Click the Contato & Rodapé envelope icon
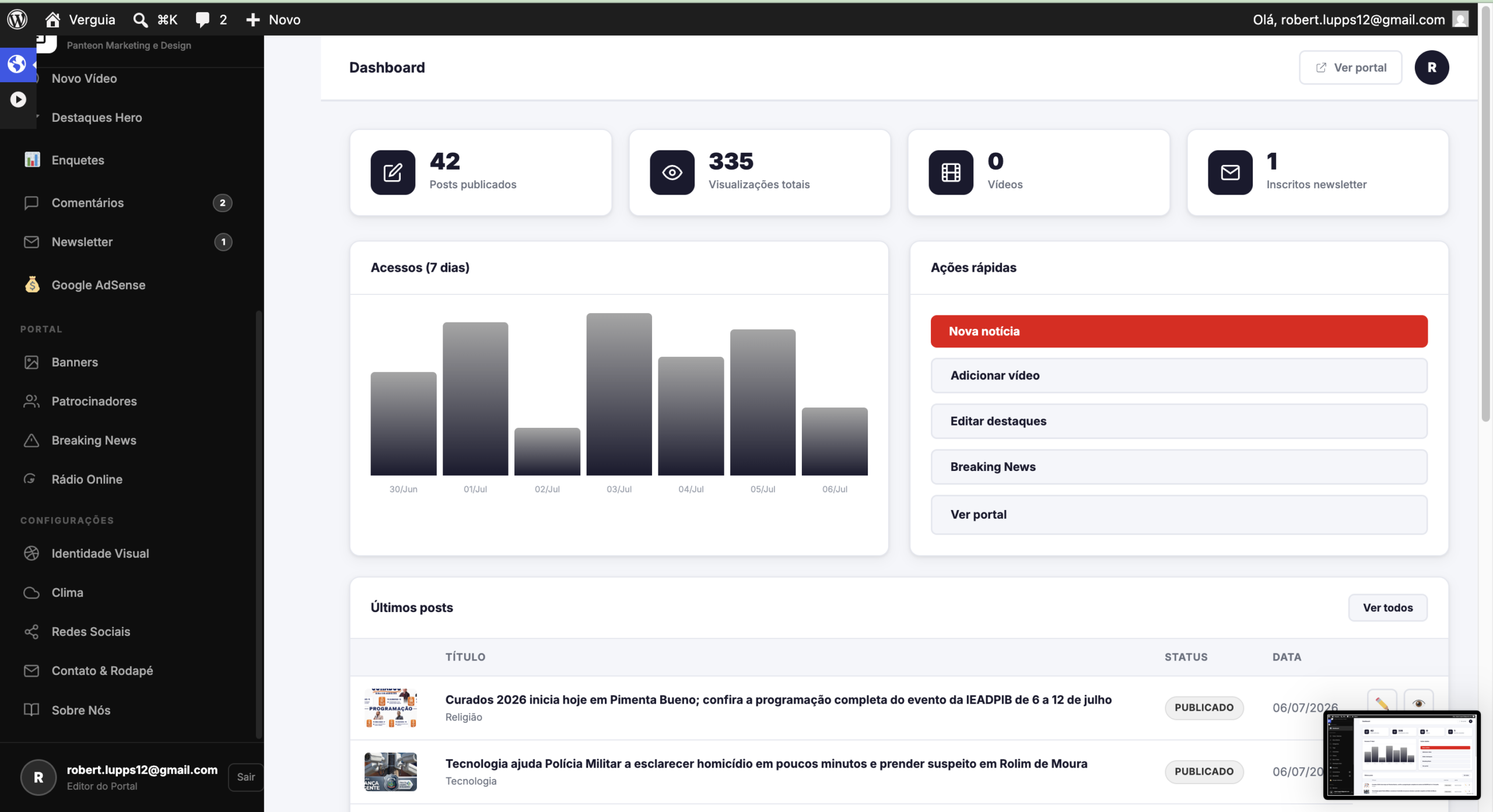 (x=31, y=670)
